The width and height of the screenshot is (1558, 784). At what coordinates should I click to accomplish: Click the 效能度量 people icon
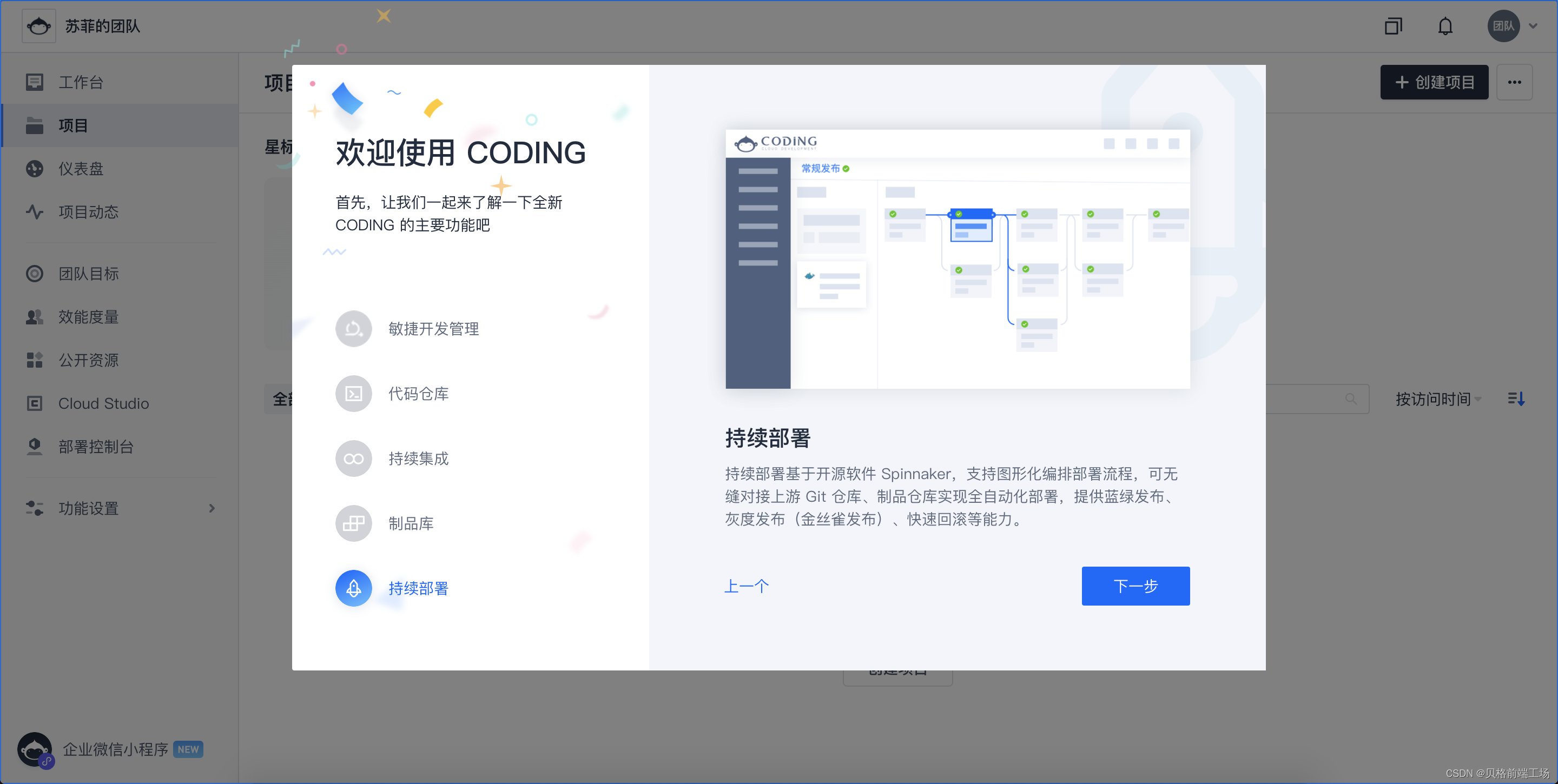tap(35, 317)
